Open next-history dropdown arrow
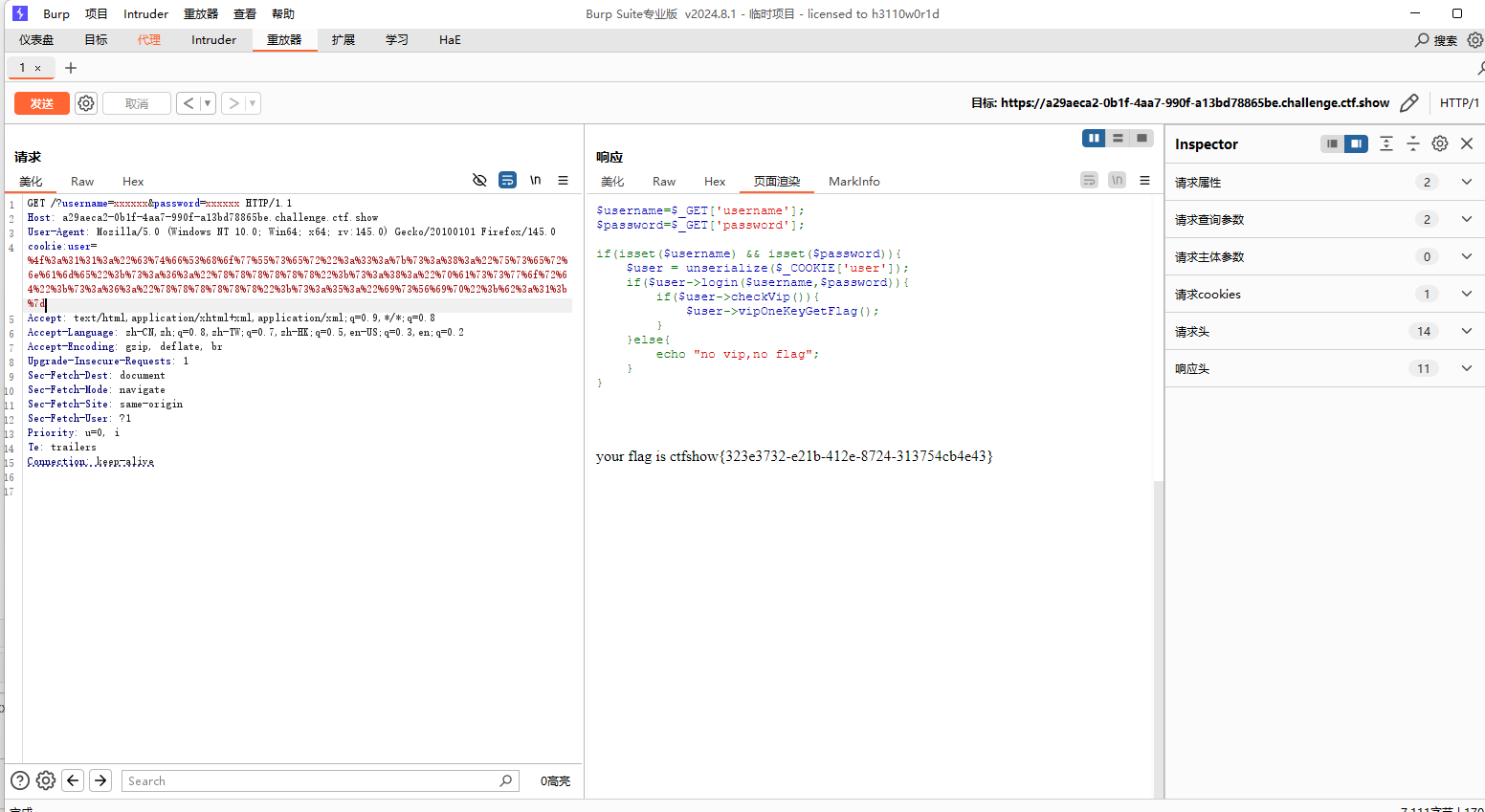The width and height of the screenshot is (1485, 812). 253,103
